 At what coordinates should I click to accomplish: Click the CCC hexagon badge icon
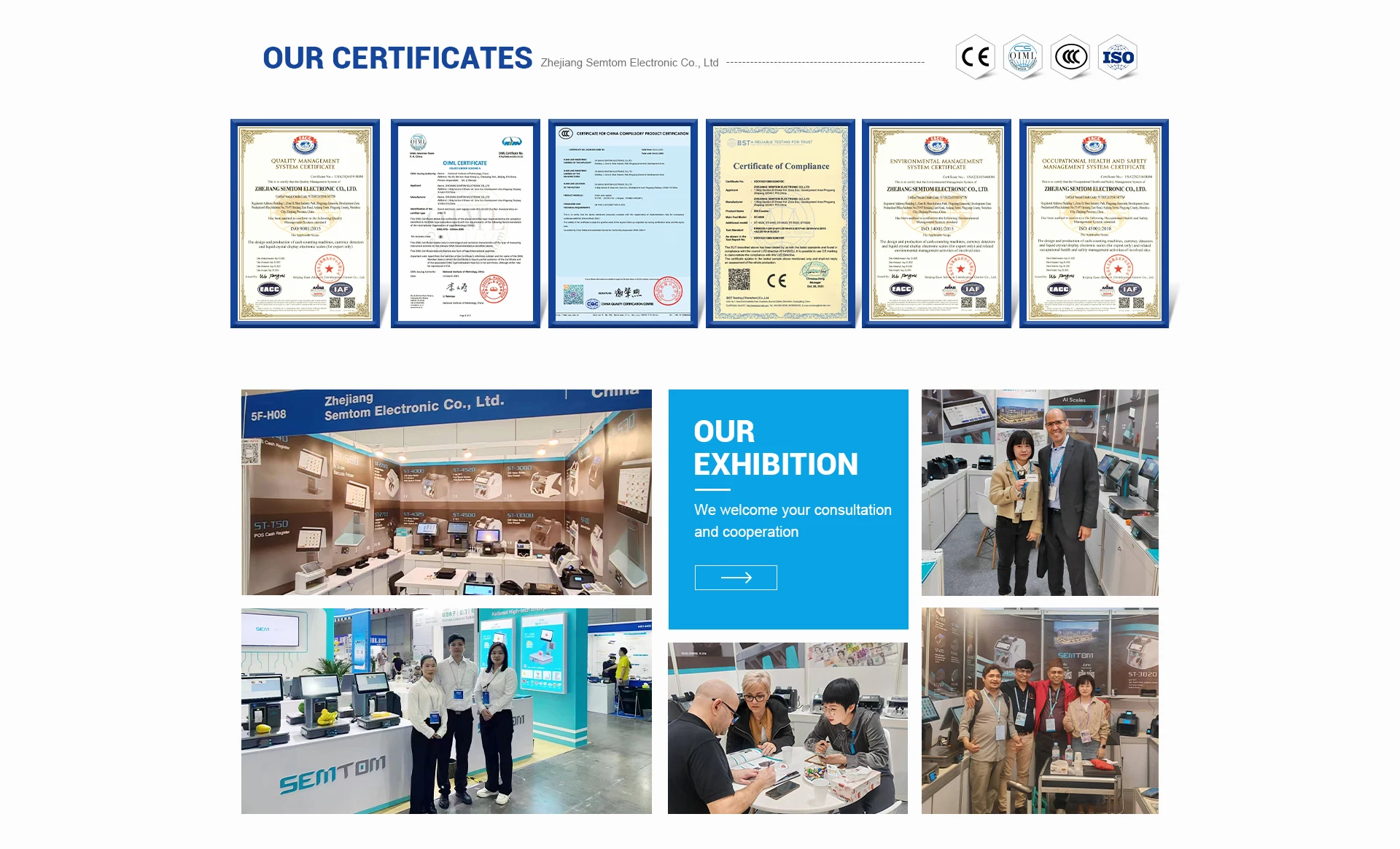coord(1070,57)
